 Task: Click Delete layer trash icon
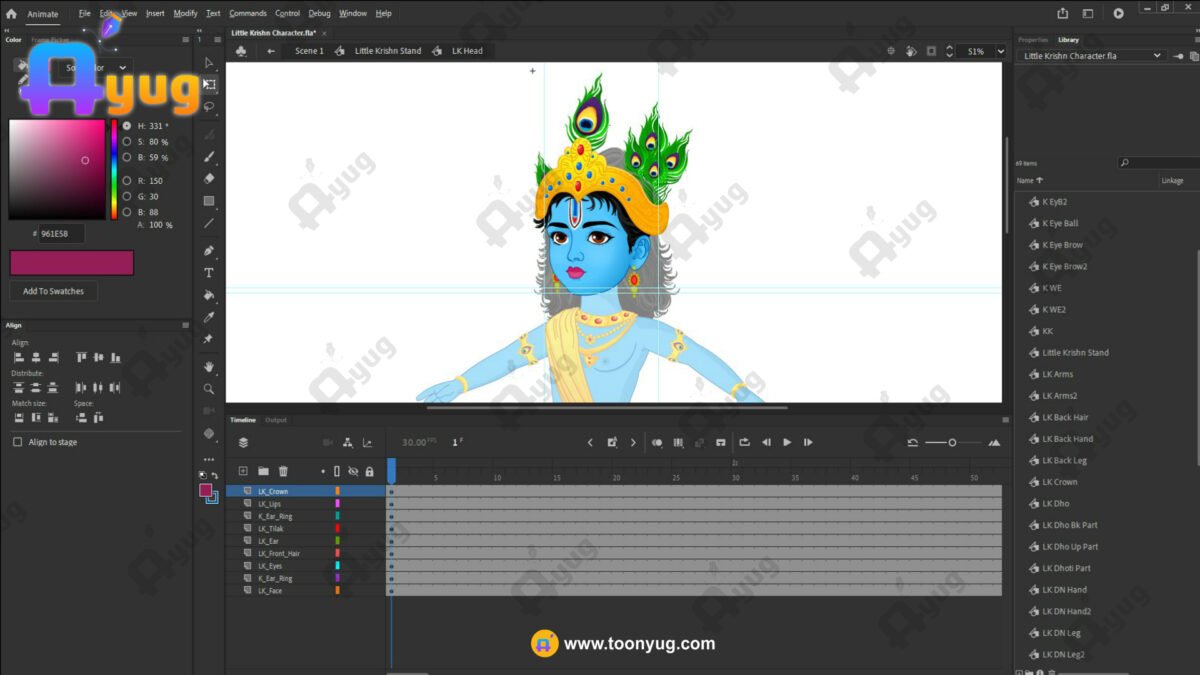click(283, 471)
